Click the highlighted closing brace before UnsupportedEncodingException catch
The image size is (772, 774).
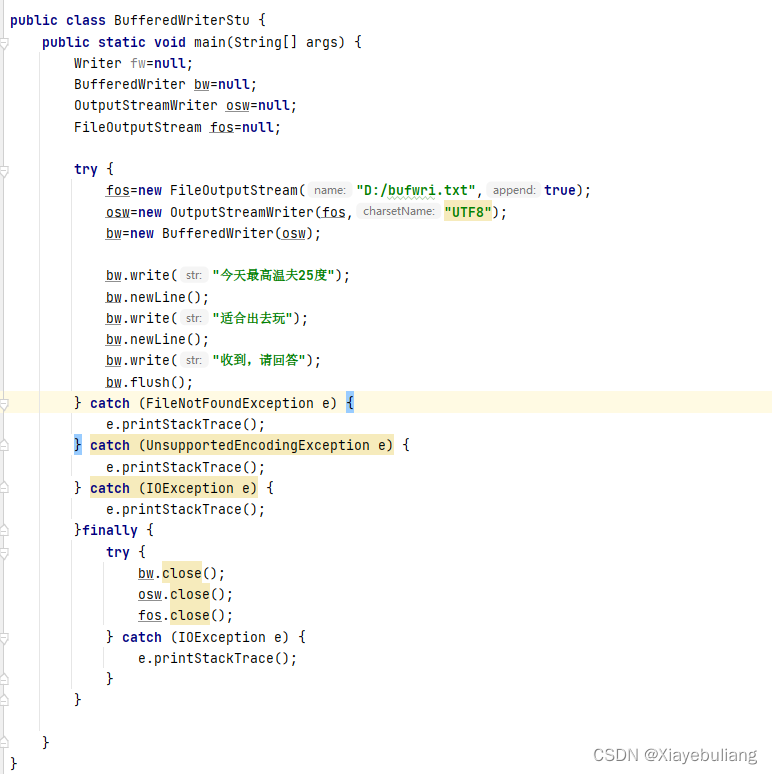coord(77,445)
